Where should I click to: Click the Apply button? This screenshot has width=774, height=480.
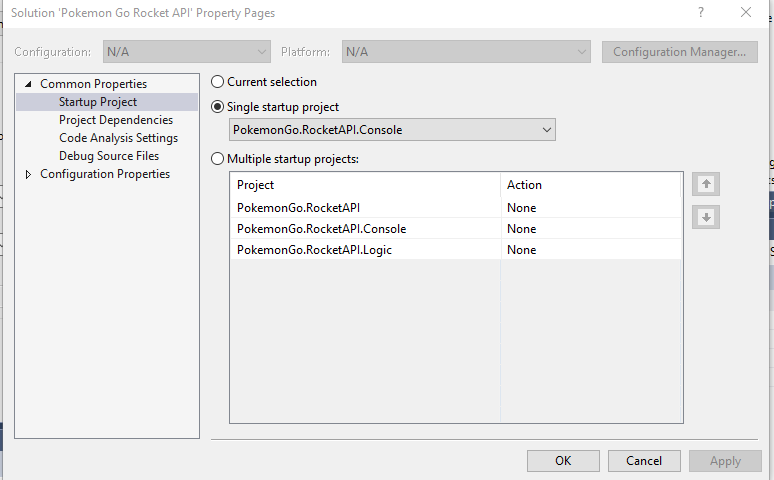point(725,461)
